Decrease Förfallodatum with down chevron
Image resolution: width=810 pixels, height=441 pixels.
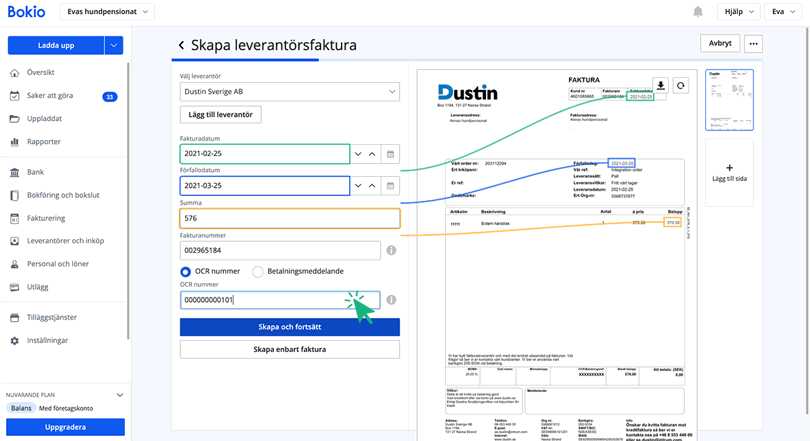358,185
